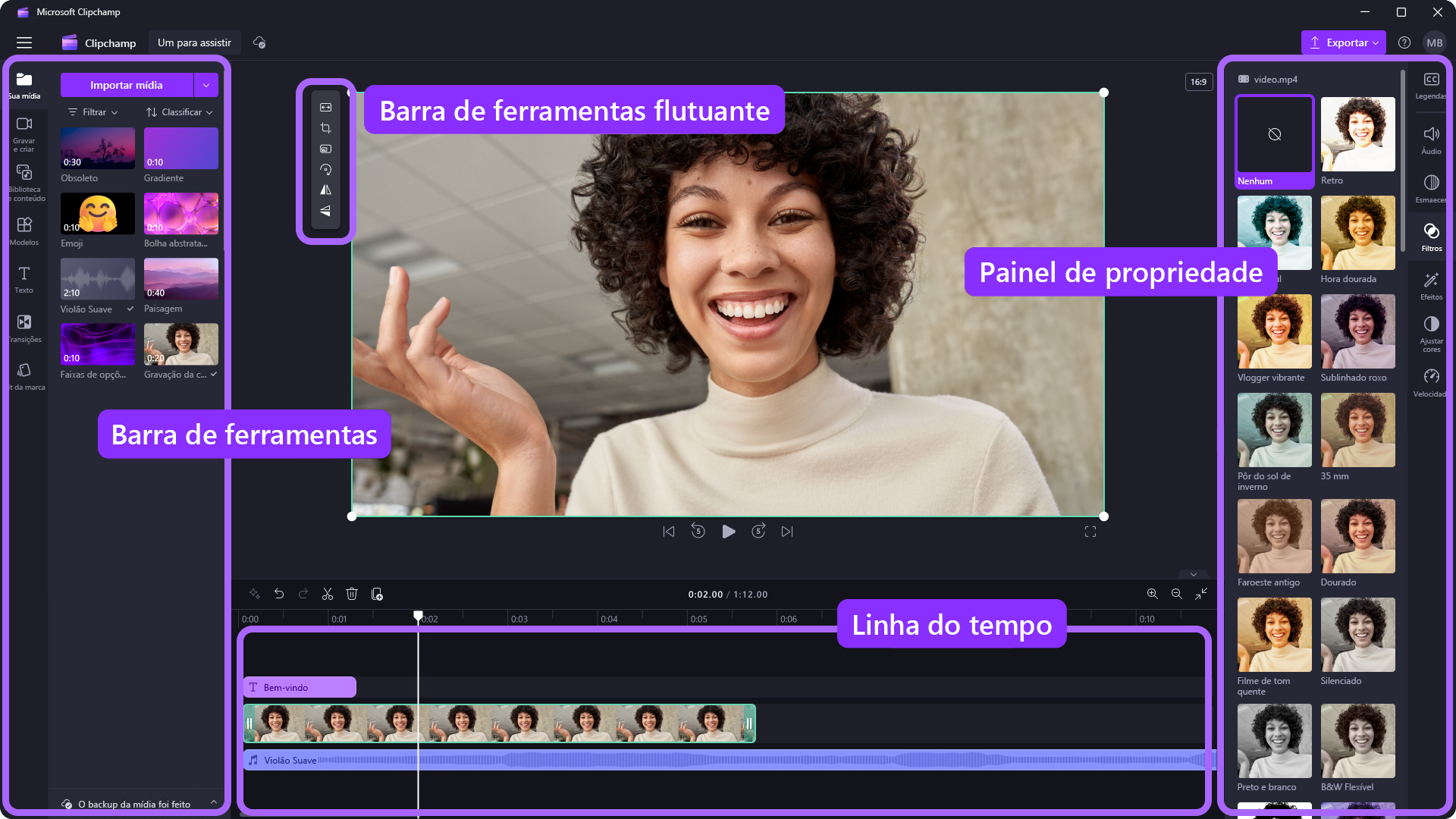The height and width of the screenshot is (819, 1456).
Task: Collapse timeline with chevron toggle
Action: tap(1194, 574)
